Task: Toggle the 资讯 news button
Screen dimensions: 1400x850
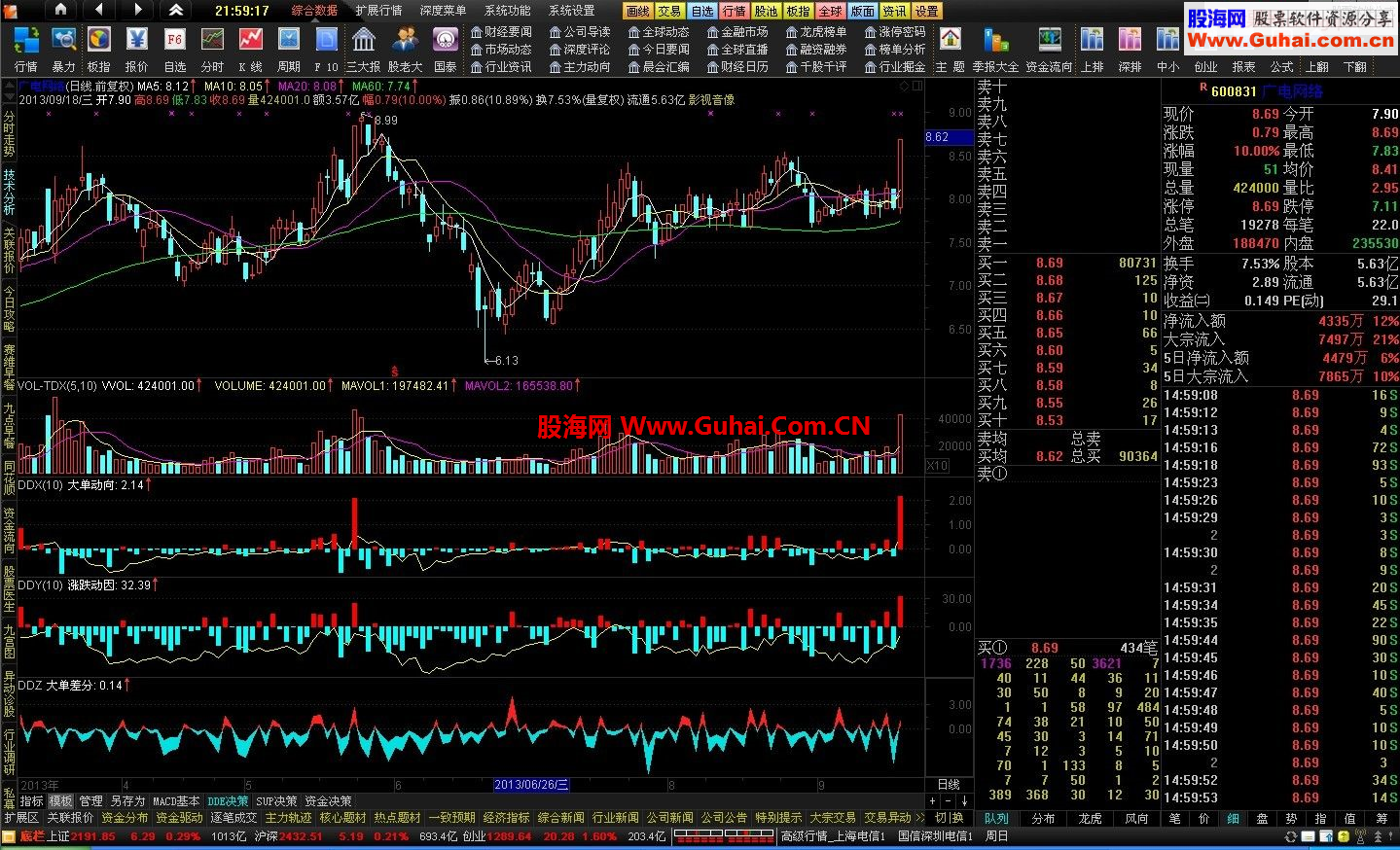Action: (x=894, y=11)
